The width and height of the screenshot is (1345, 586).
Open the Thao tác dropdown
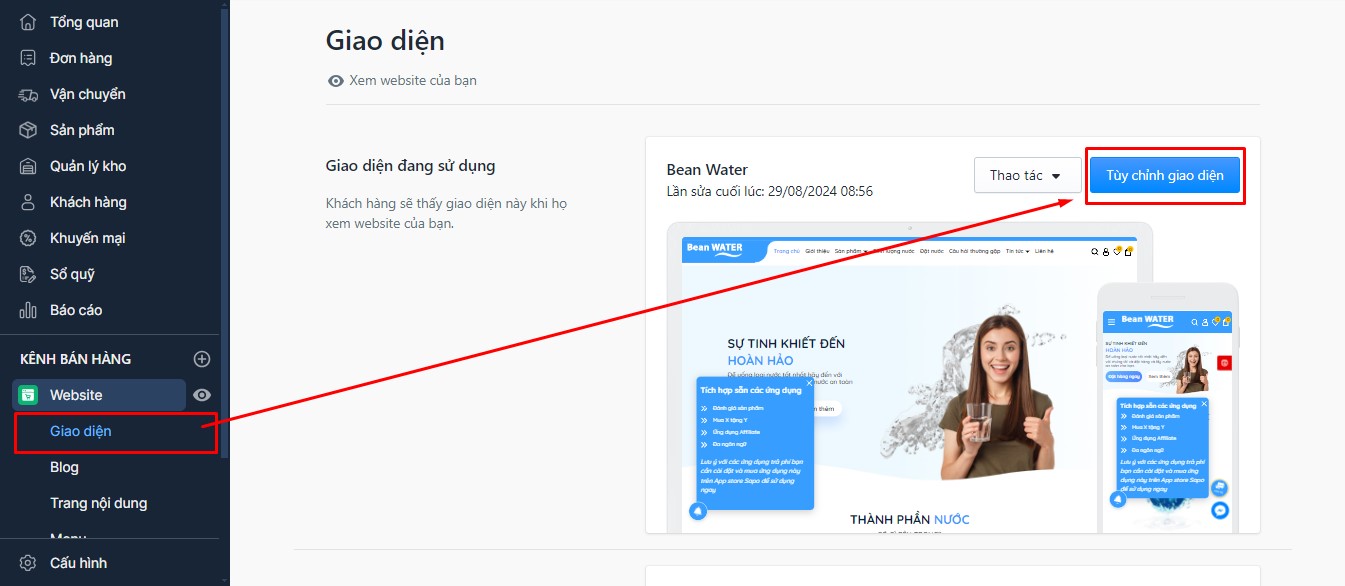tap(1028, 175)
